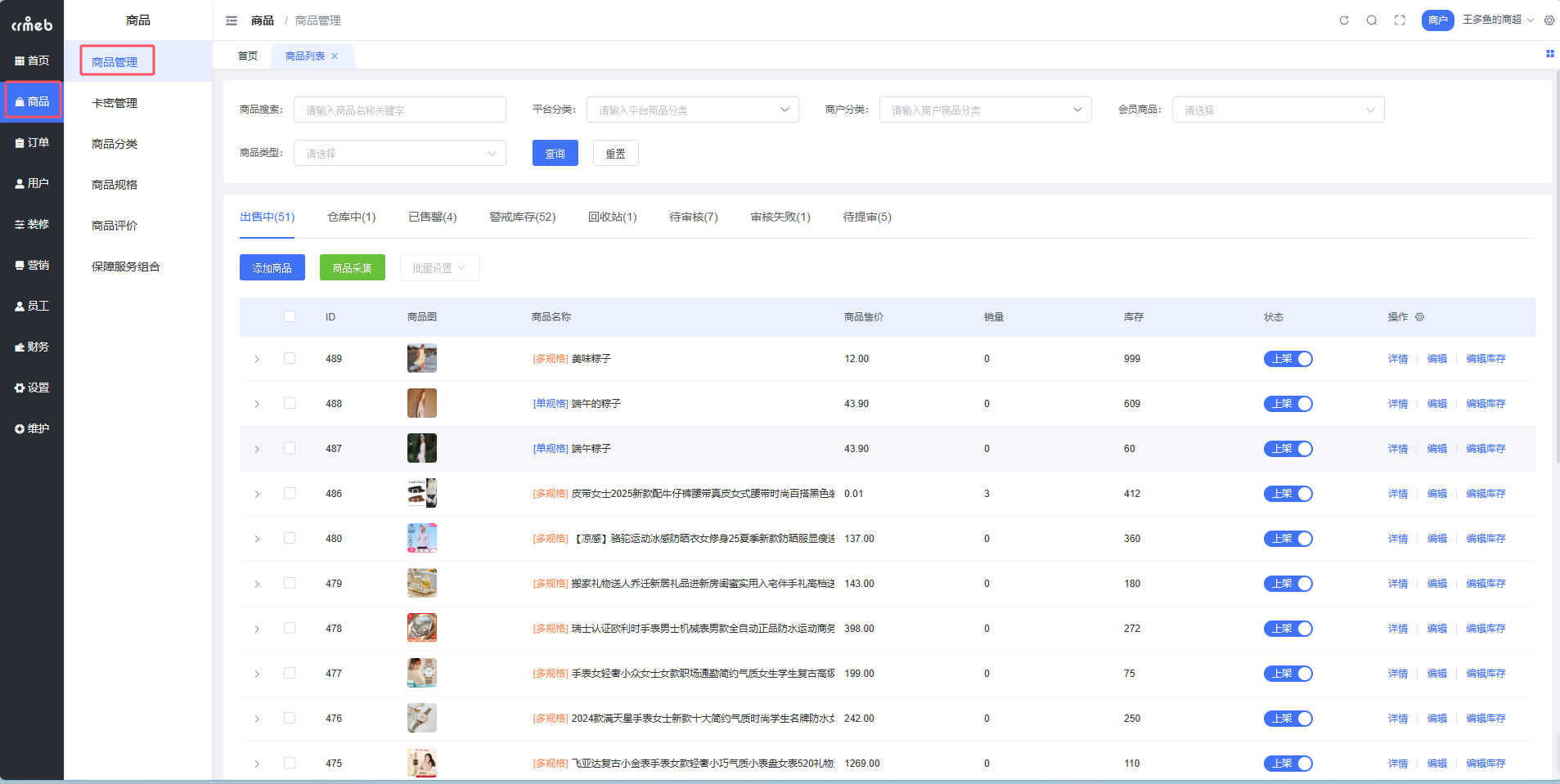Click the hamburger menu collapse icon

tap(232, 20)
